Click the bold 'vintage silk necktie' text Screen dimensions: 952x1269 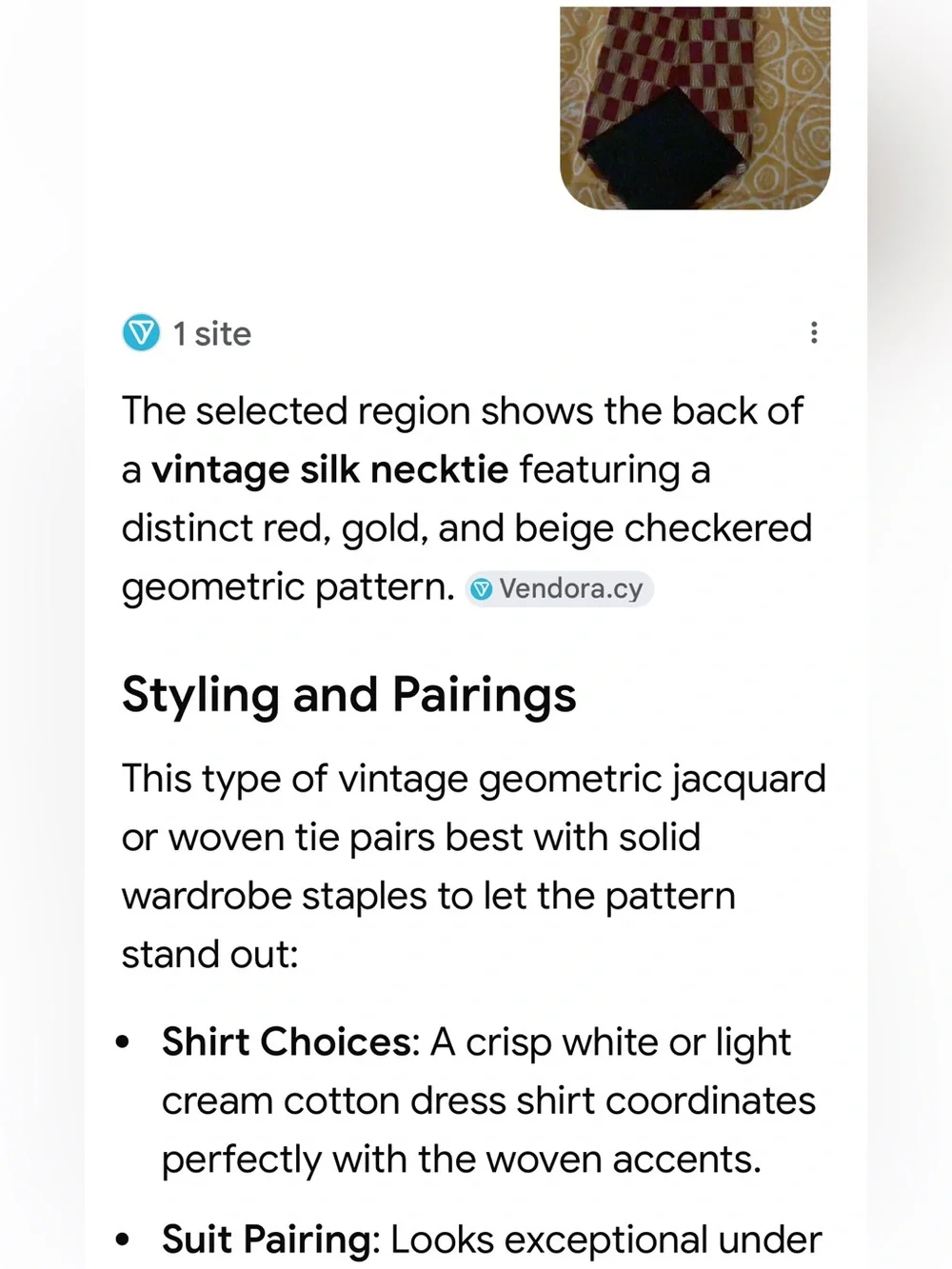click(330, 470)
